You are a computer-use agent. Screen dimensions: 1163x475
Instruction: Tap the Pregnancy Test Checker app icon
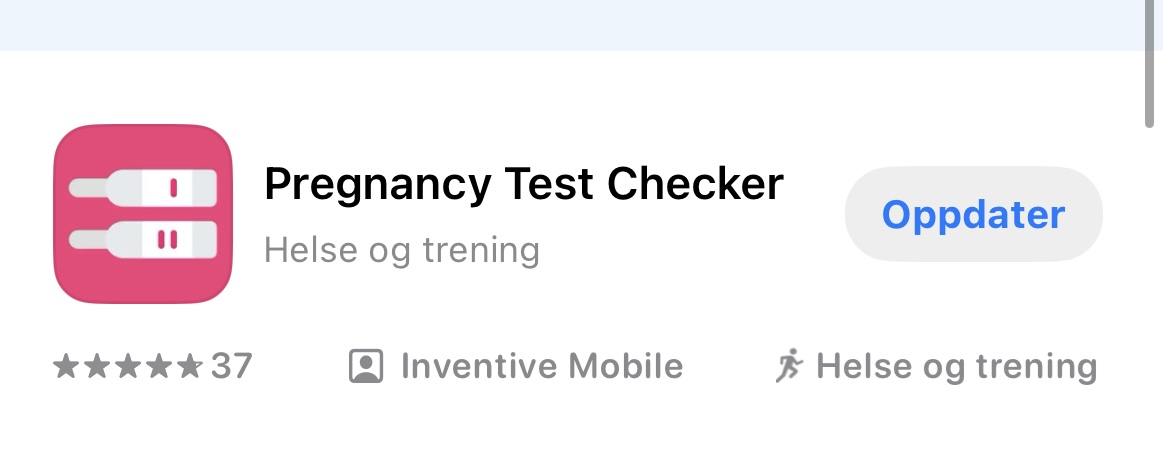click(143, 213)
